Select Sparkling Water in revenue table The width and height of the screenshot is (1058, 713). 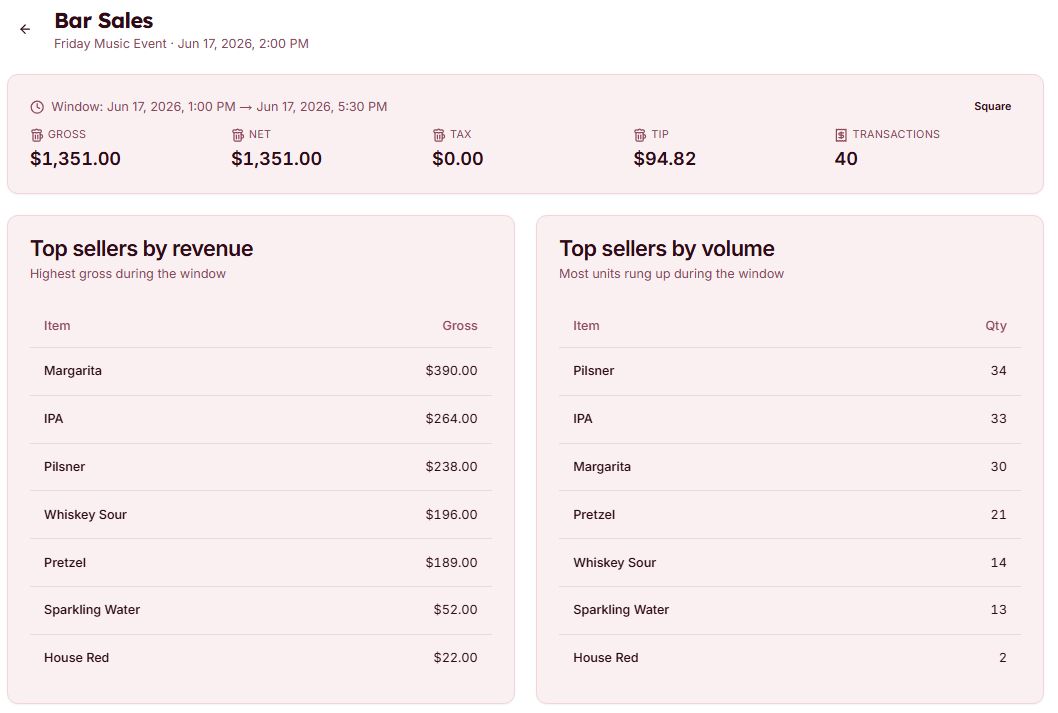(260, 610)
